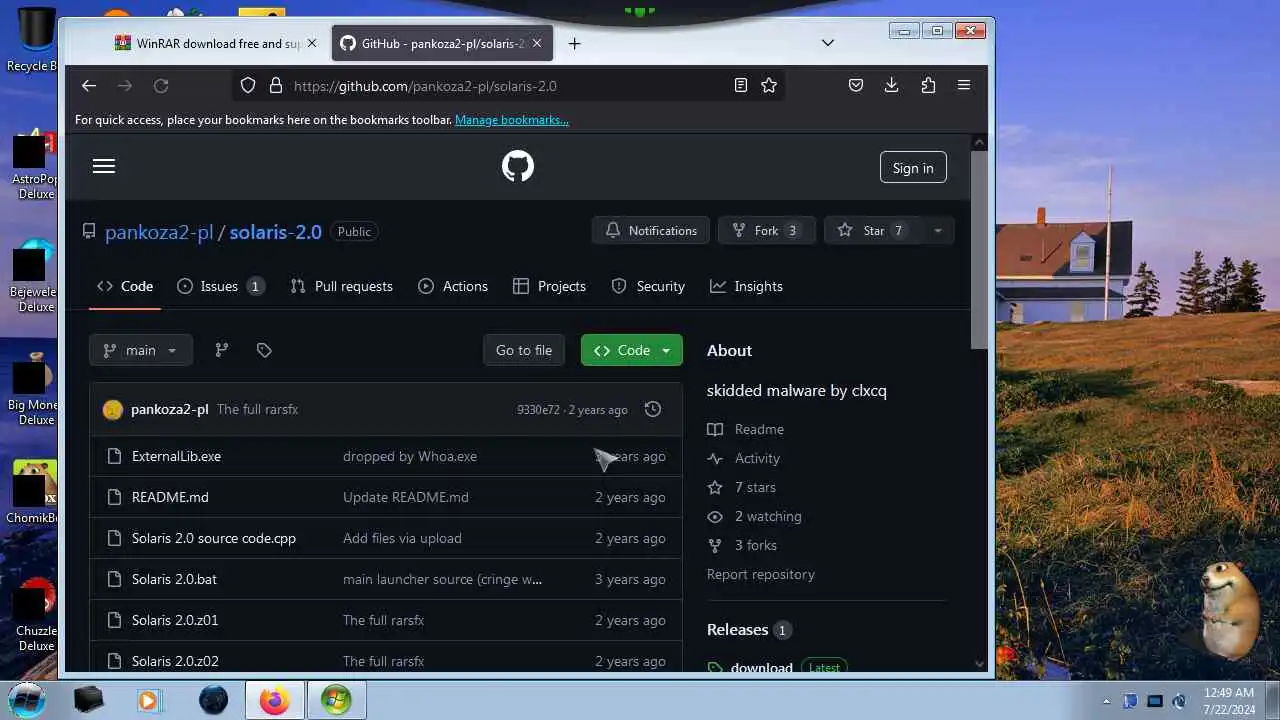Open the Projects tab
The width and height of the screenshot is (1280, 720).
pos(549,286)
